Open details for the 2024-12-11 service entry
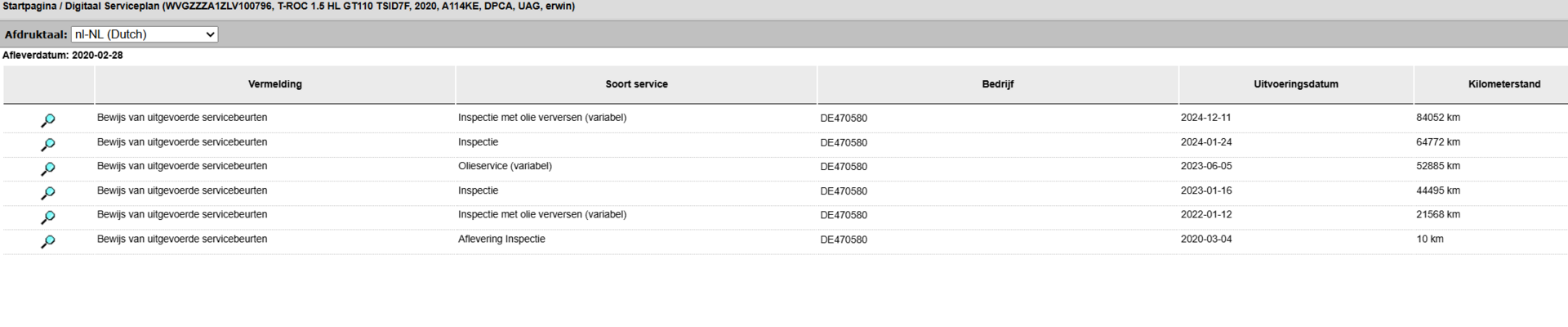This screenshot has height=327, width=1568. coord(48,120)
